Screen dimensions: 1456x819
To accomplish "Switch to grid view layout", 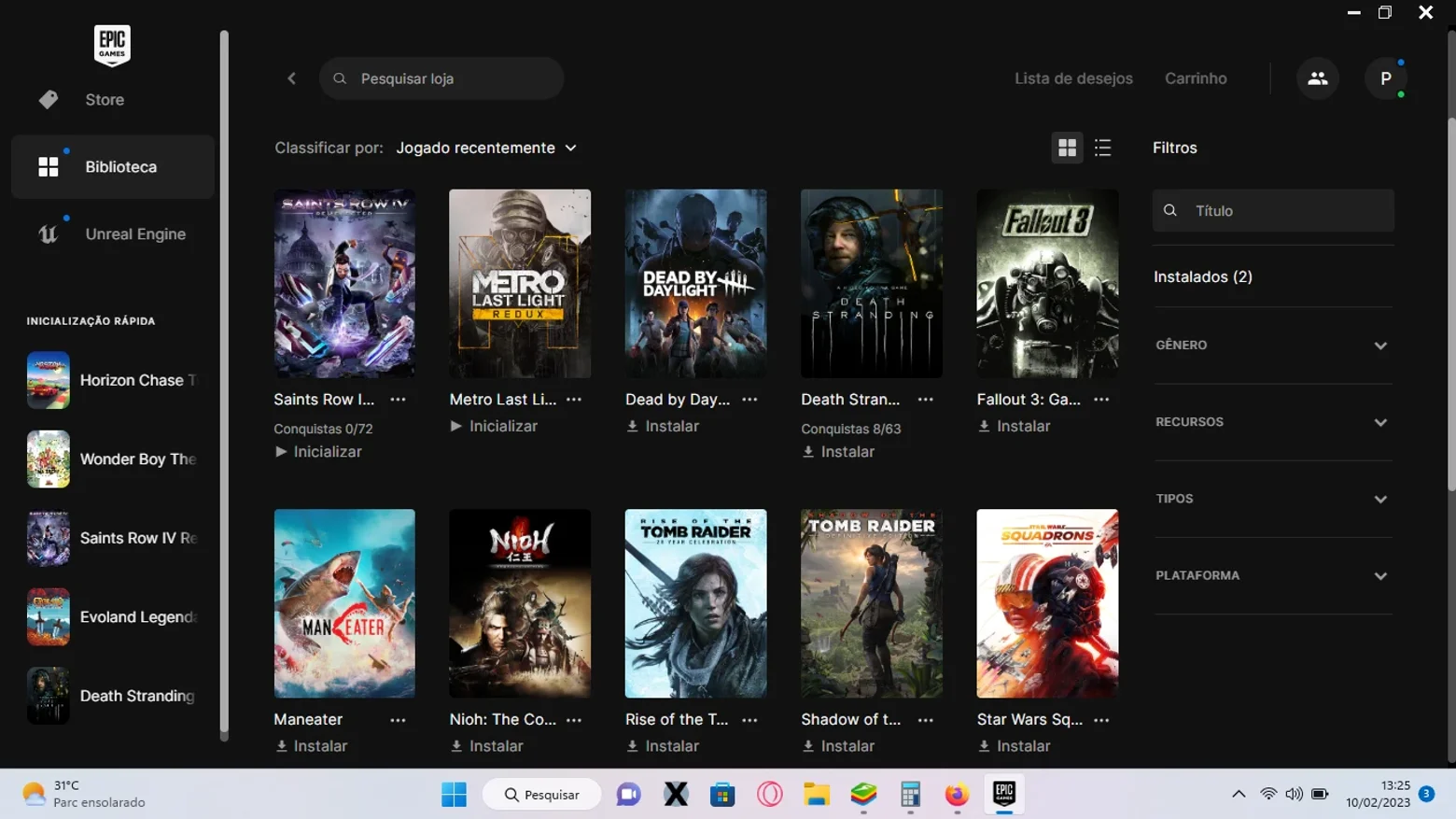I will 1067,148.
